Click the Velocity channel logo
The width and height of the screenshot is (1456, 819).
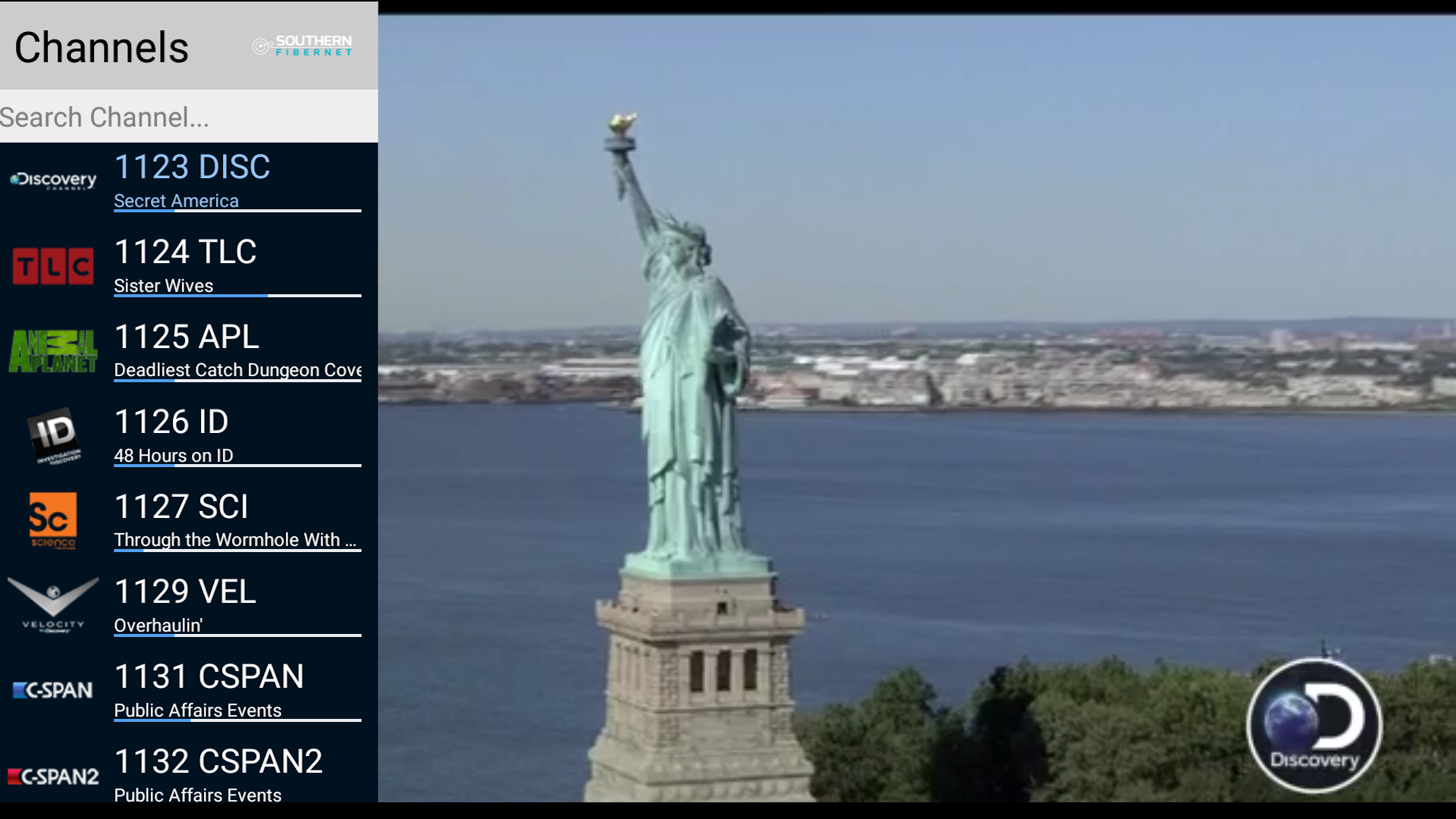click(x=52, y=606)
